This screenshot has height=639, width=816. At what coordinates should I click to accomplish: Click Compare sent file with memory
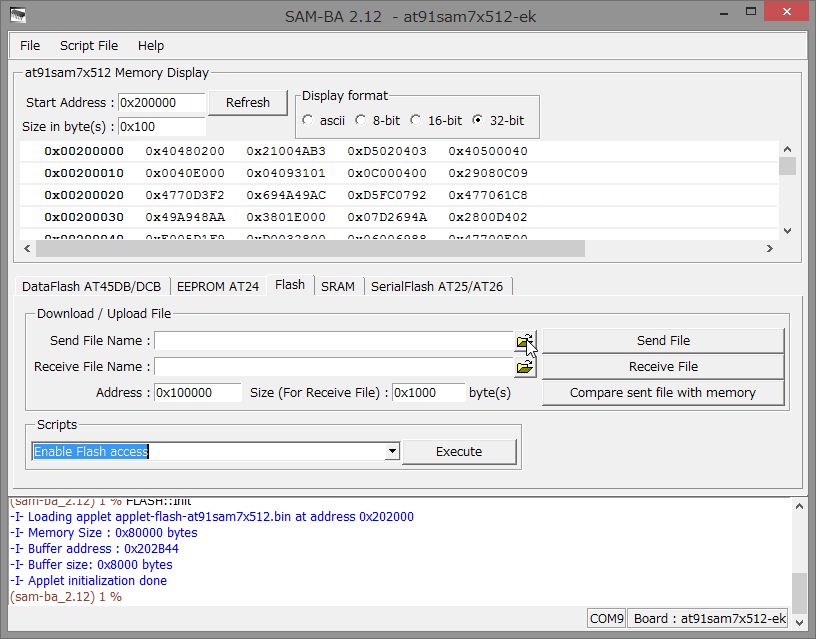tap(664, 393)
